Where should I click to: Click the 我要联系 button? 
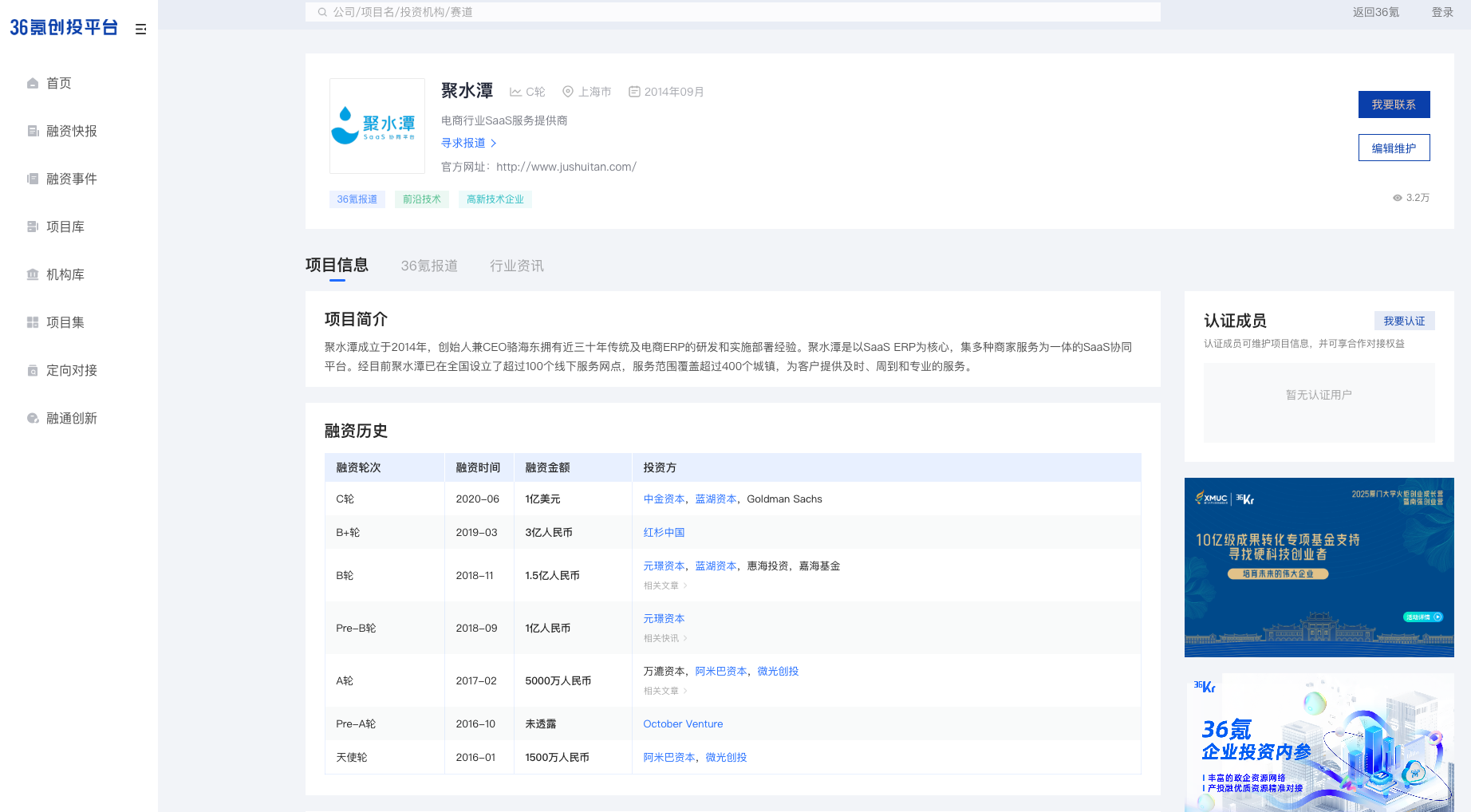tap(1394, 104)
